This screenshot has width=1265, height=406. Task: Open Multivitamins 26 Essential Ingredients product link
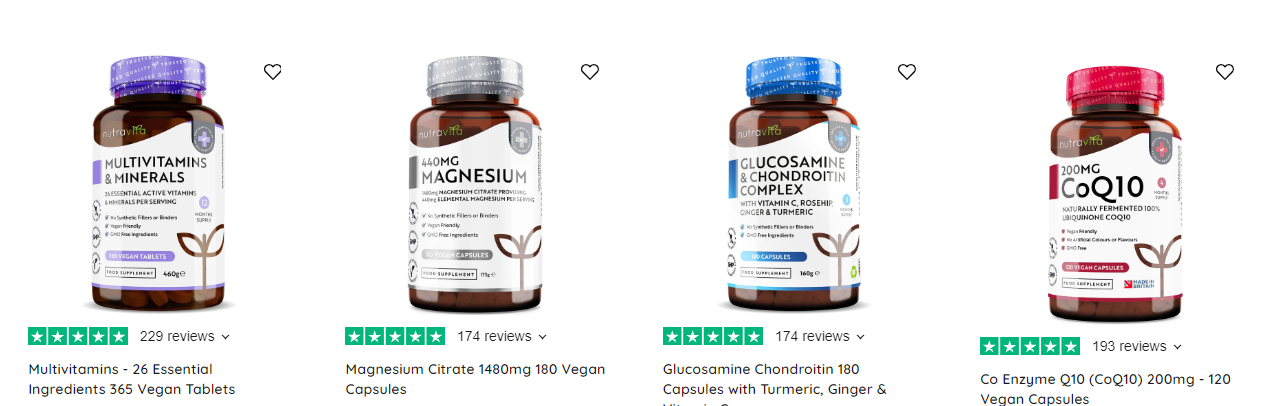tap(132, 379)
